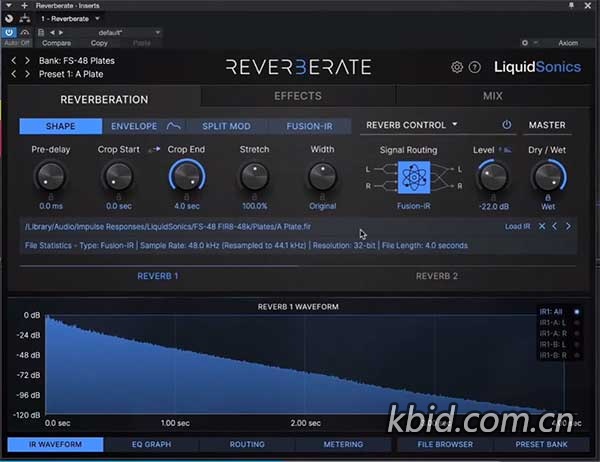Screen dimensions: 600x462
Task: Click the Master label button
Action: pyautogui.click(x=547, y=125)
